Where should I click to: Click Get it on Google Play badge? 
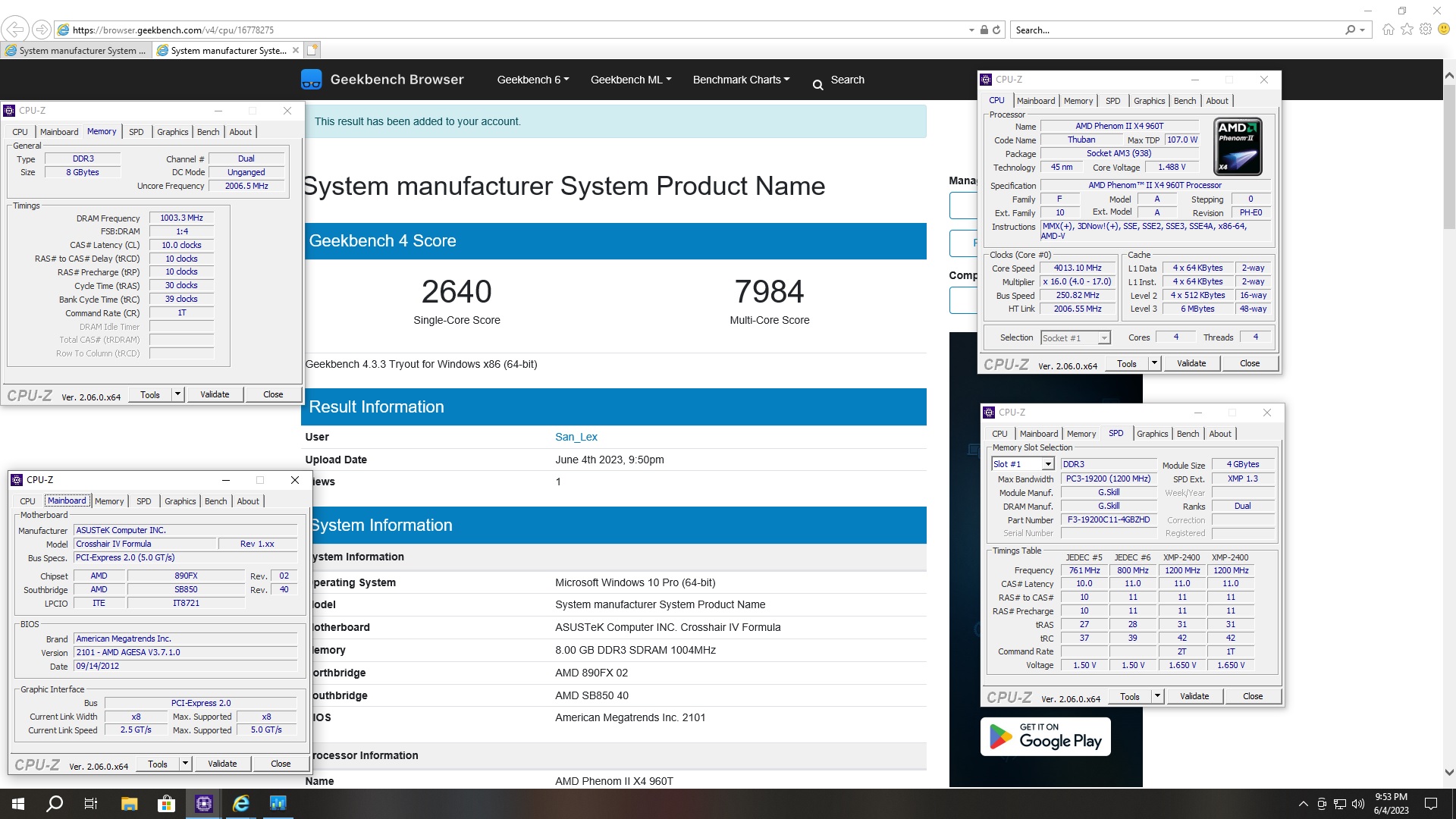pos(1045,736)
